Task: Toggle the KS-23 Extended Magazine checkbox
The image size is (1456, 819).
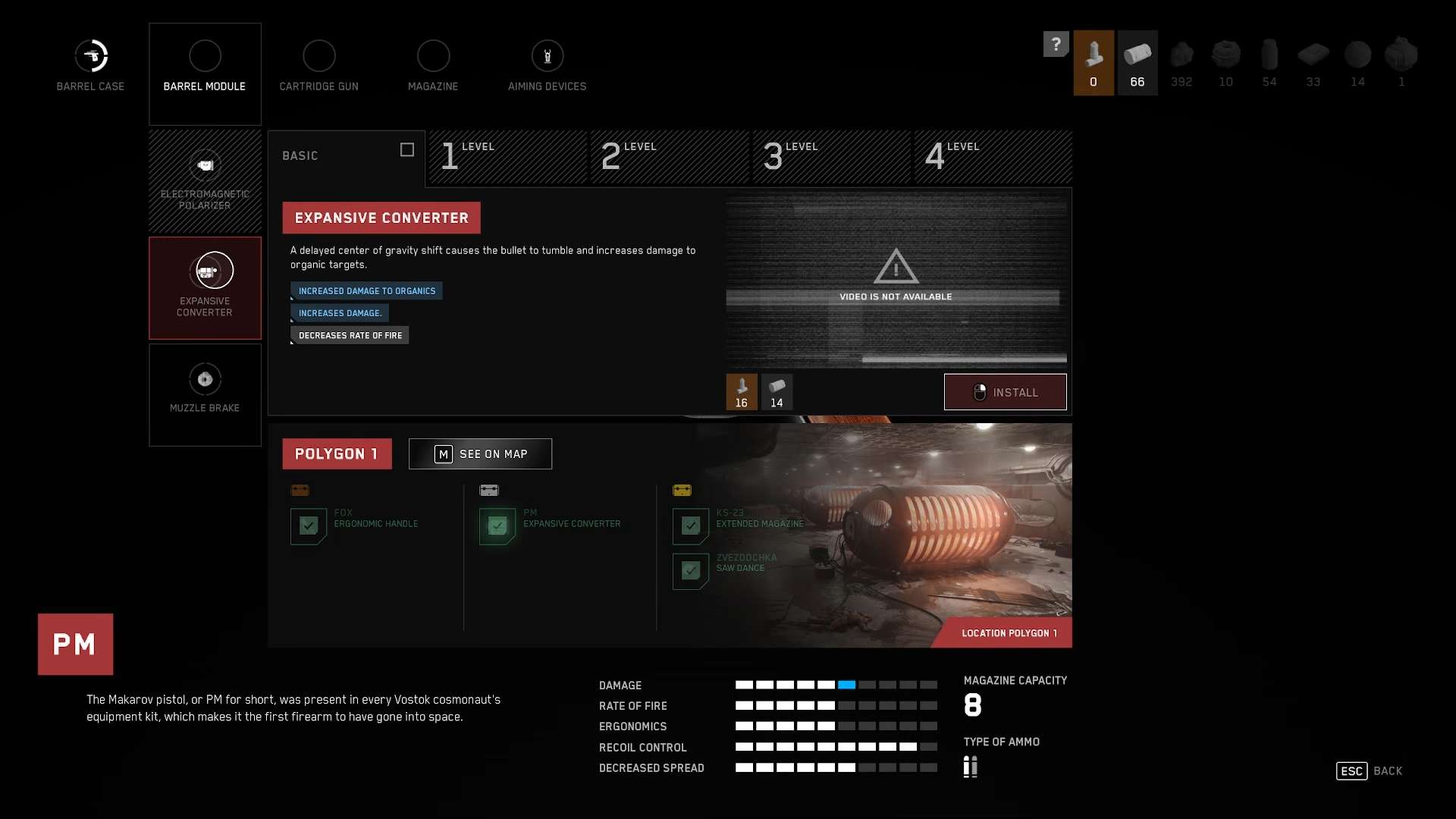Action: tap(691, 526)
